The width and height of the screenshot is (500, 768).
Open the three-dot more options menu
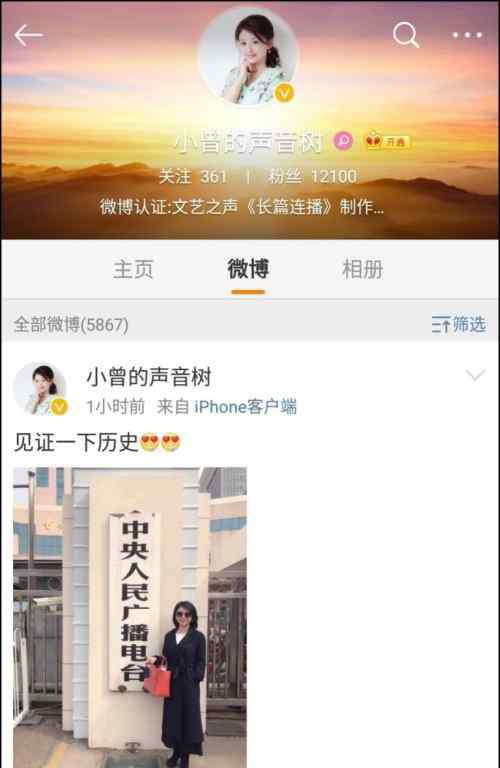[467, 35]
